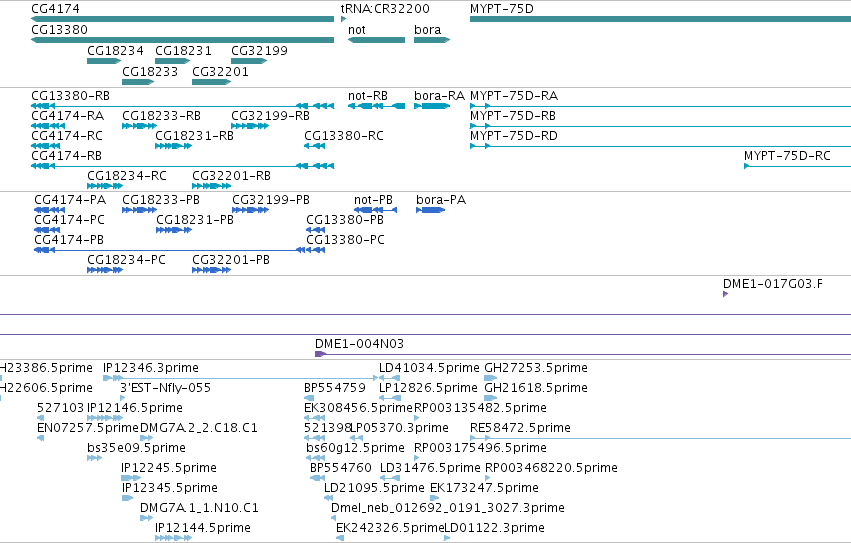
Task: Click the CG18233 gene label
Action: 150,72
